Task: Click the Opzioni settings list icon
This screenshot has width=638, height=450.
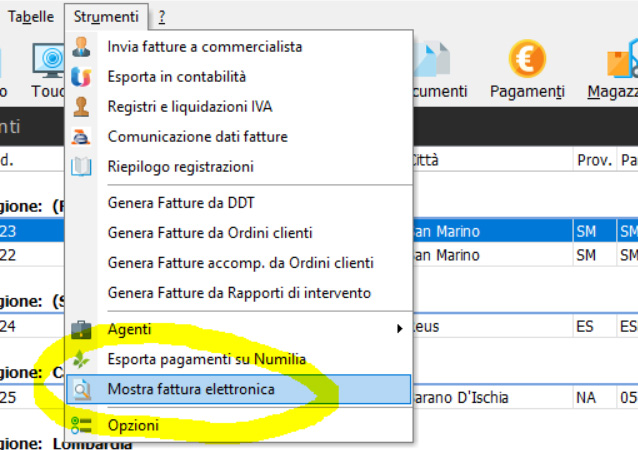Action: pos(81,425)
